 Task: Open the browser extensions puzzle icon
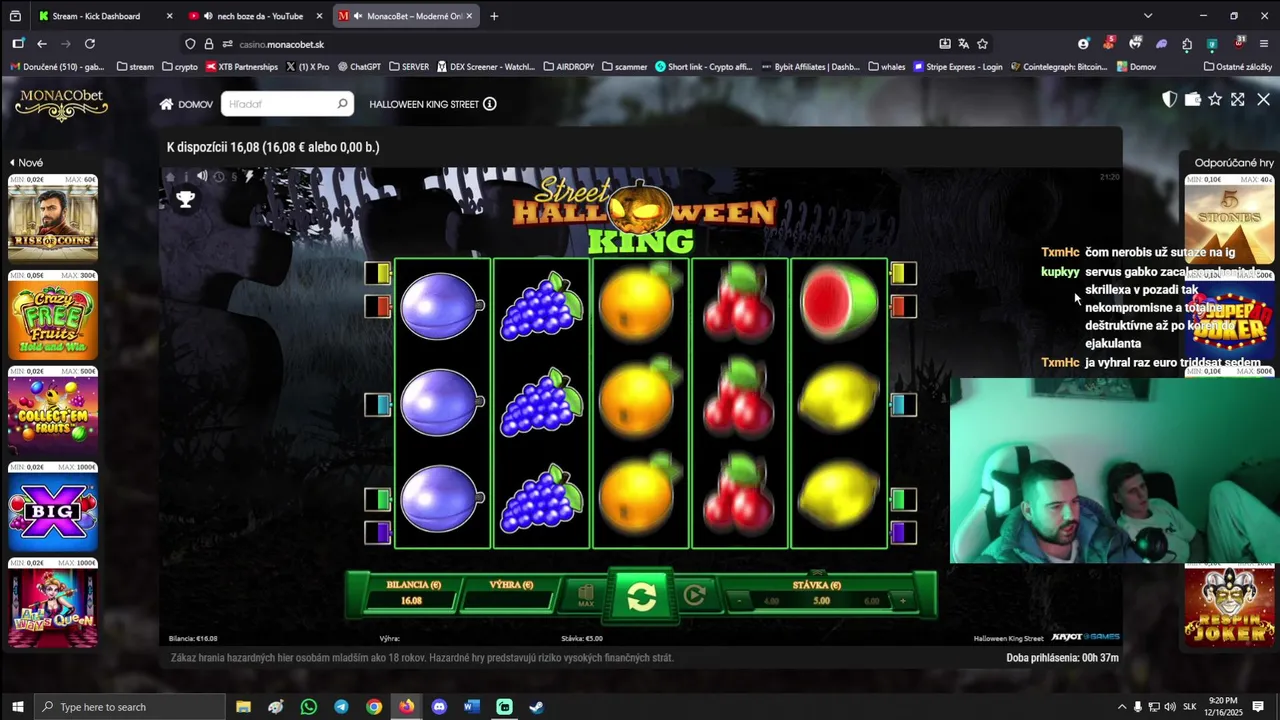tap(1187, 44)
